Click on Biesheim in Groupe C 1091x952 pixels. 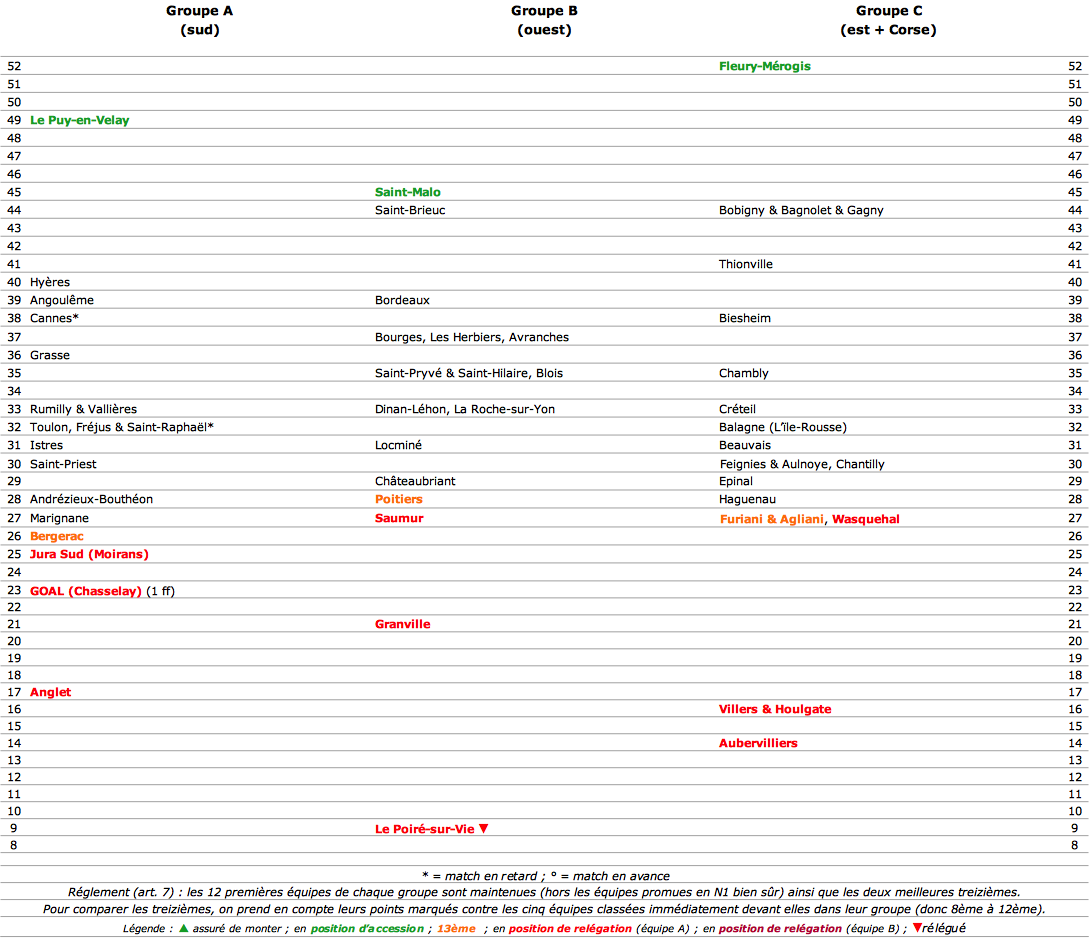744,318
